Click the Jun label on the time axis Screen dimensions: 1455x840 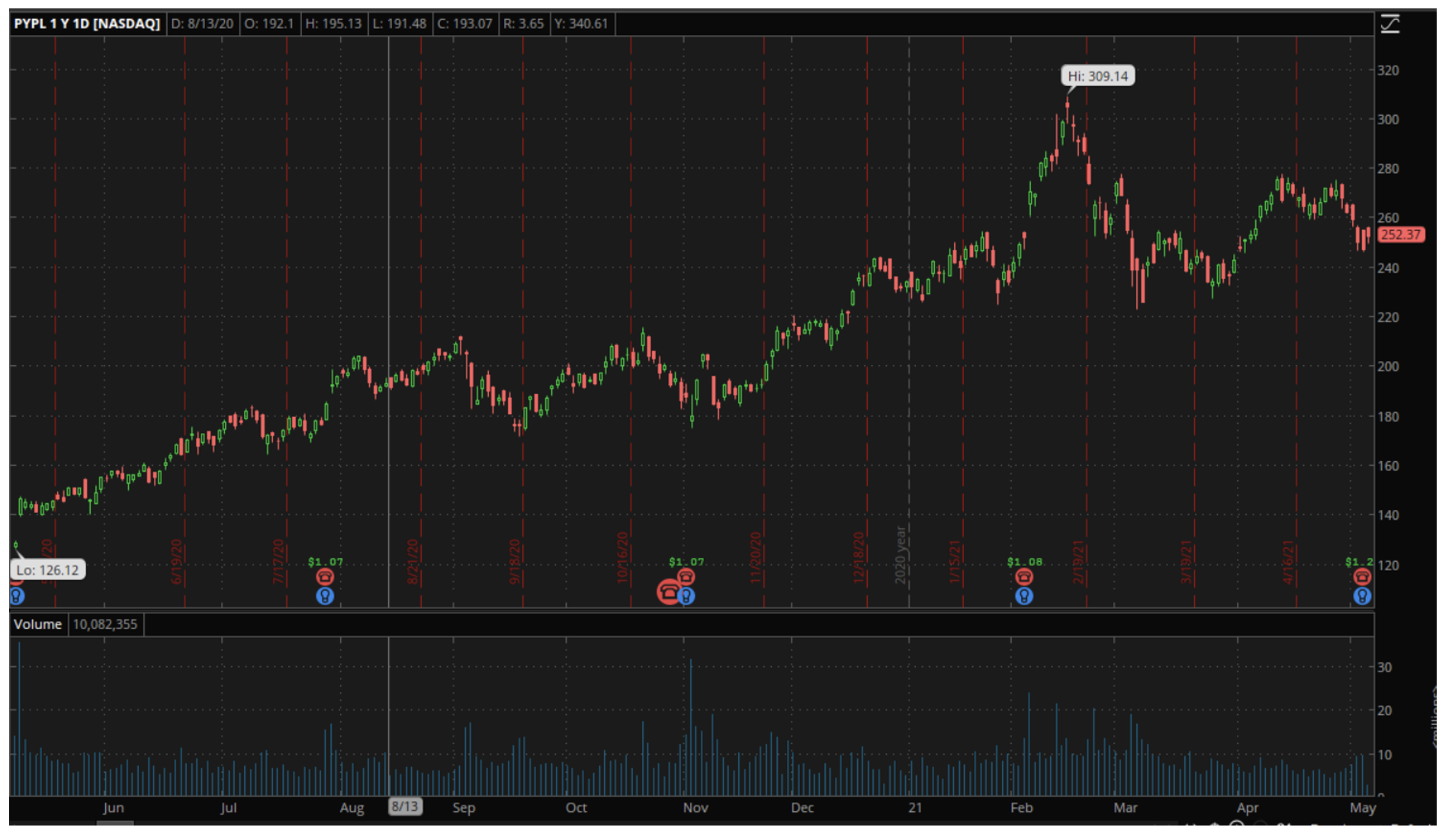coord(114,807)
